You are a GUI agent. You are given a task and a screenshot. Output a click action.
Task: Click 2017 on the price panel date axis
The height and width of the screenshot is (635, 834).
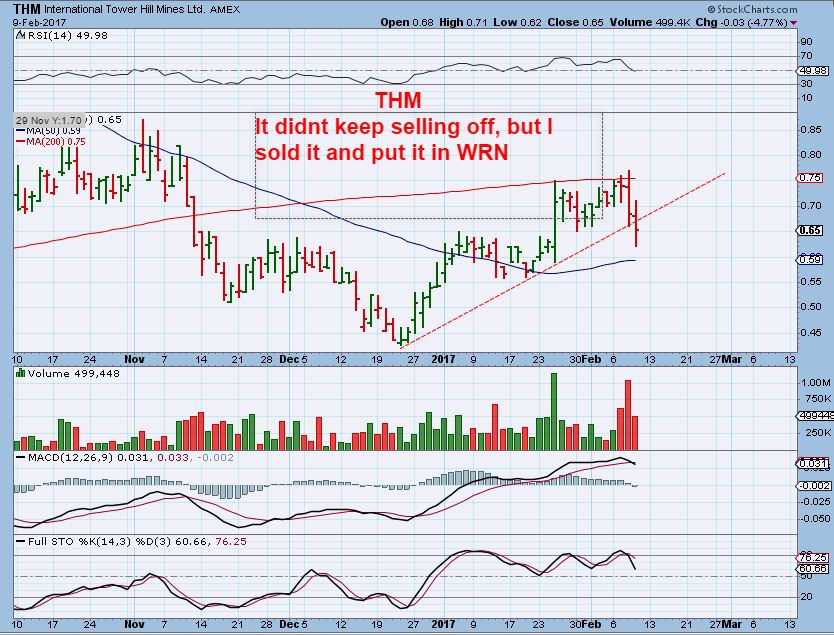[x=443, y=359]
